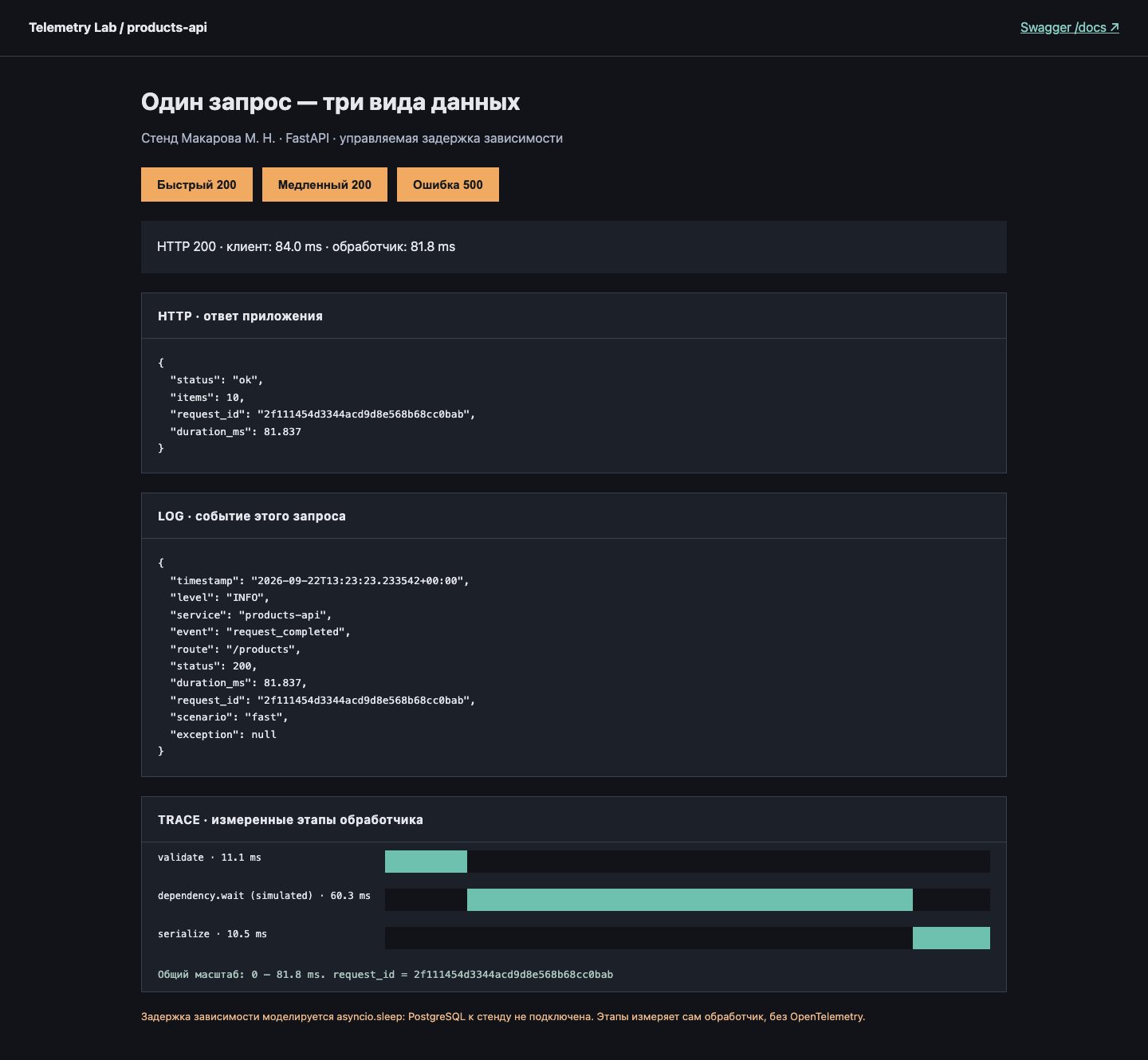Screen dimensions: 1148x1060
Task: Click the HTTP · ответ приложения panel header
Action: [574, 316]
